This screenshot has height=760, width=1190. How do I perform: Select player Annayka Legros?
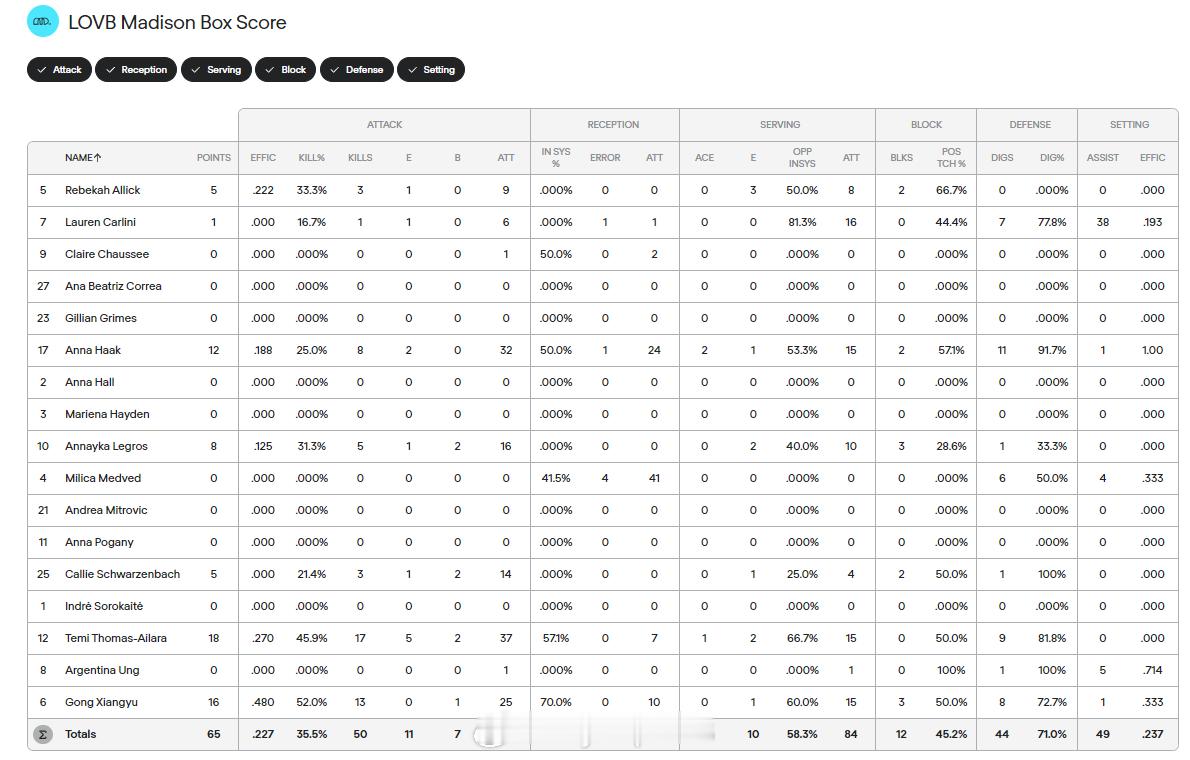106,446
